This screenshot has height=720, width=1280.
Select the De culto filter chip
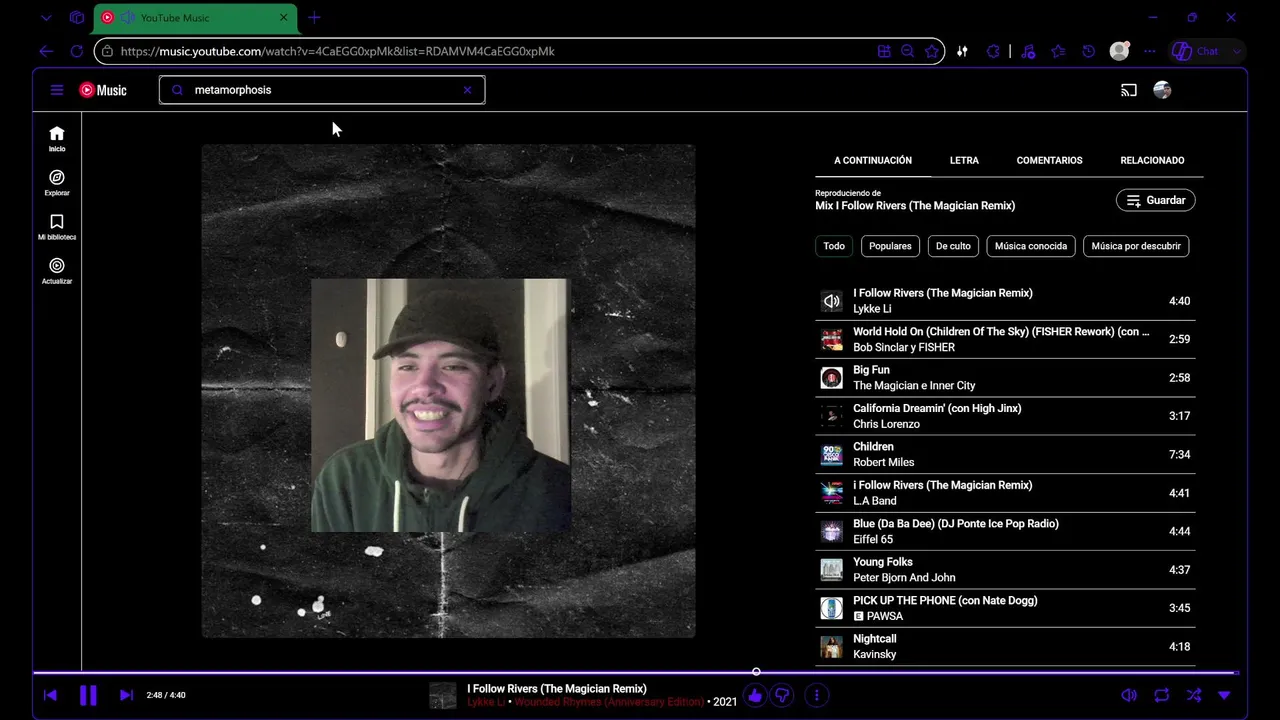point(953,246)
